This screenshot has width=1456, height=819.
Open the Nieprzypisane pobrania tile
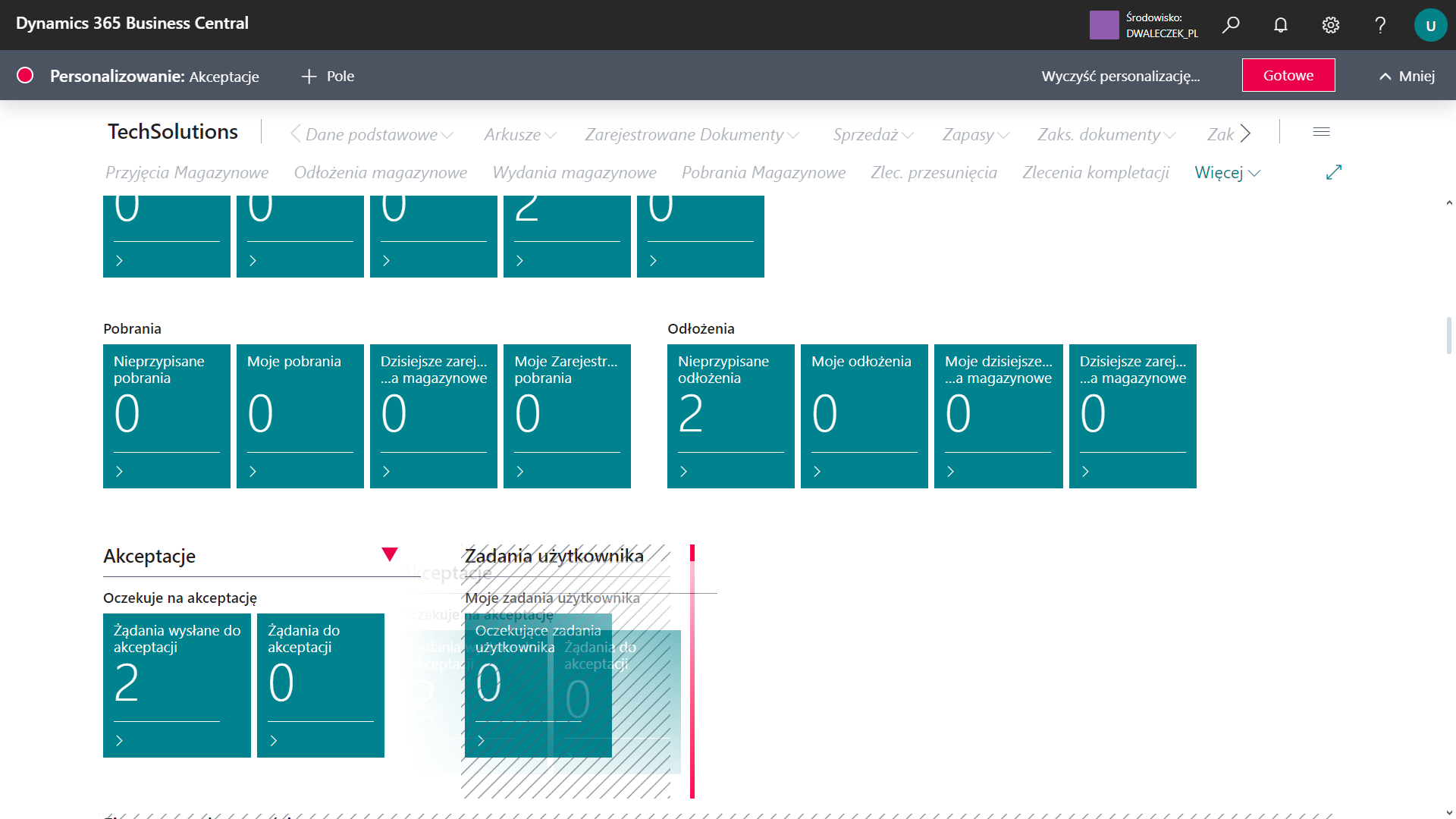pos(167,416)
